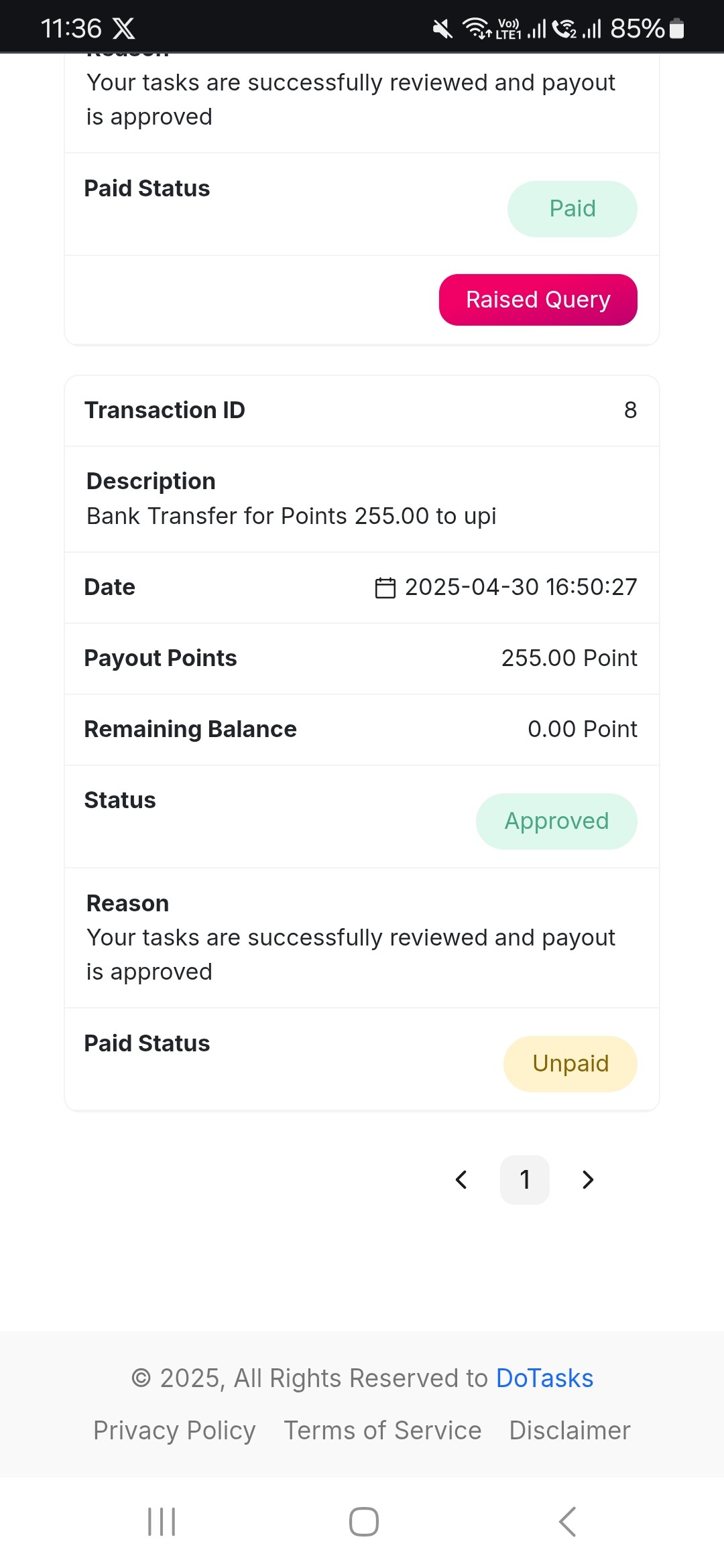Tap the Wi-Fi status icon

(x=477, y=28)
